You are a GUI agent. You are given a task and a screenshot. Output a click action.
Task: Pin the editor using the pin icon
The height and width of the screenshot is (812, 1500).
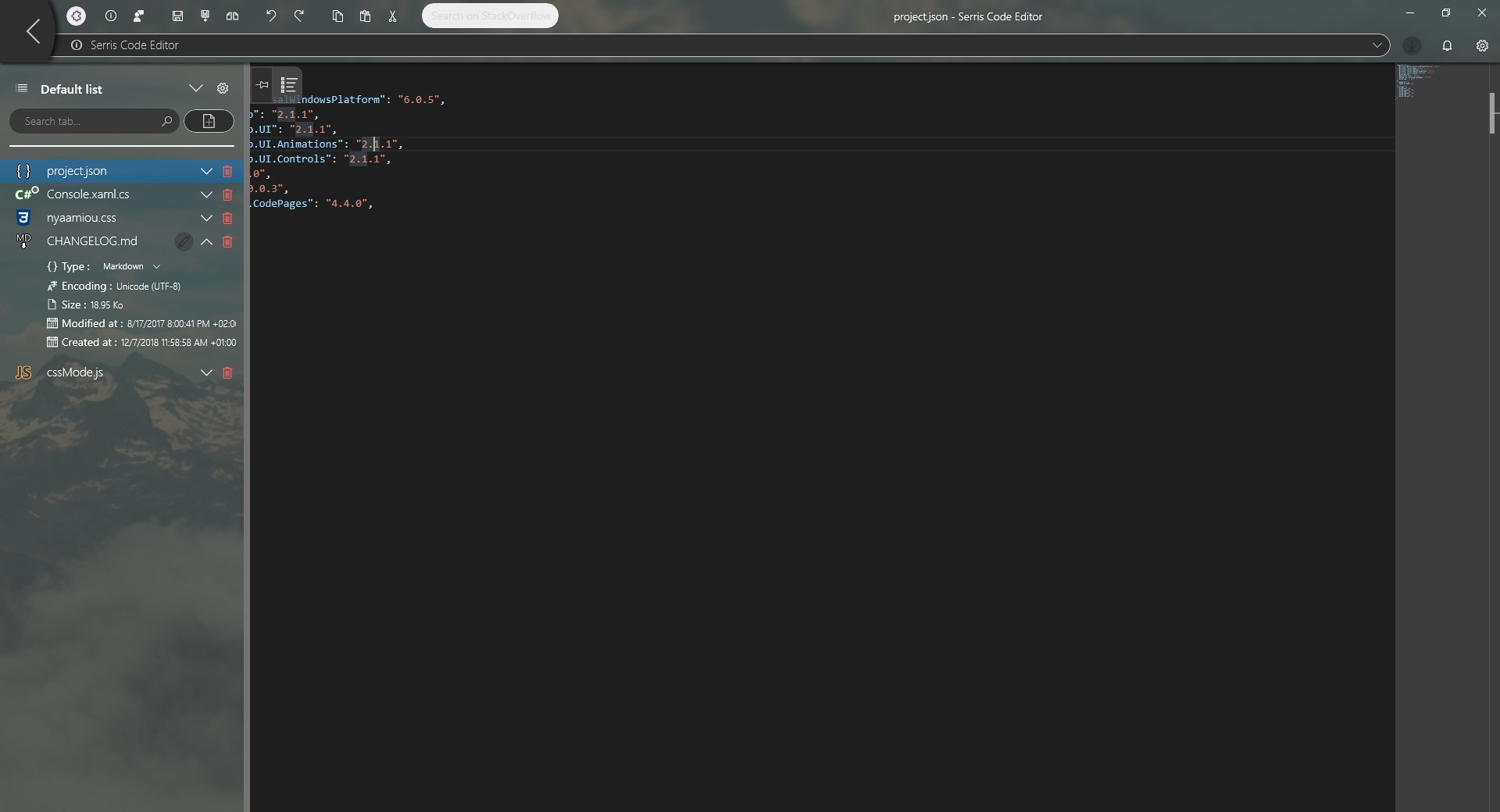pos(261,84)
